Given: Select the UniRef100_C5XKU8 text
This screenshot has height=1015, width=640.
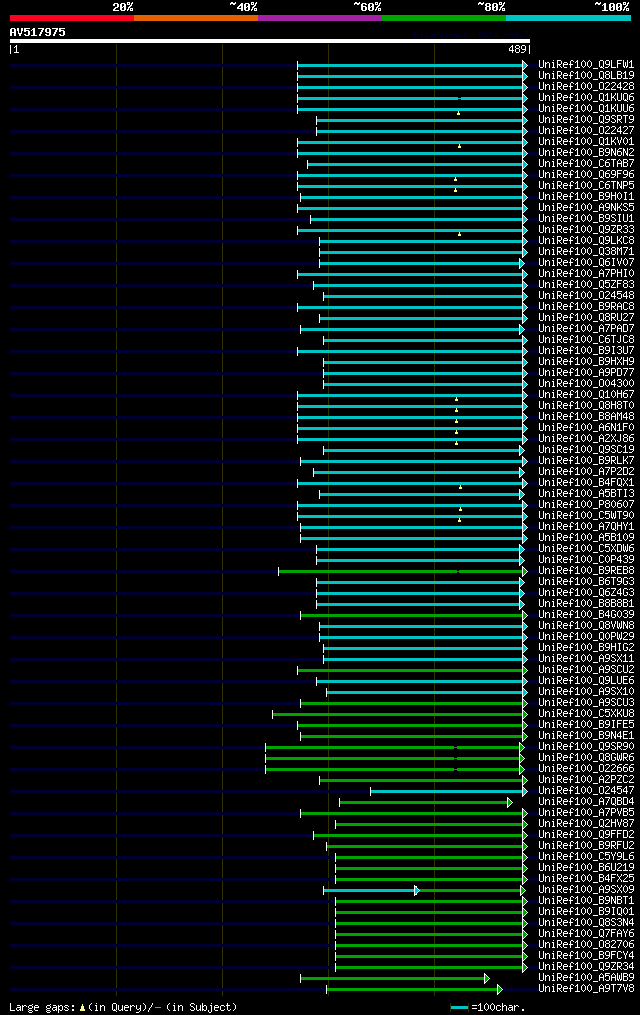Looking at the screenshot, I should (586, 714).
